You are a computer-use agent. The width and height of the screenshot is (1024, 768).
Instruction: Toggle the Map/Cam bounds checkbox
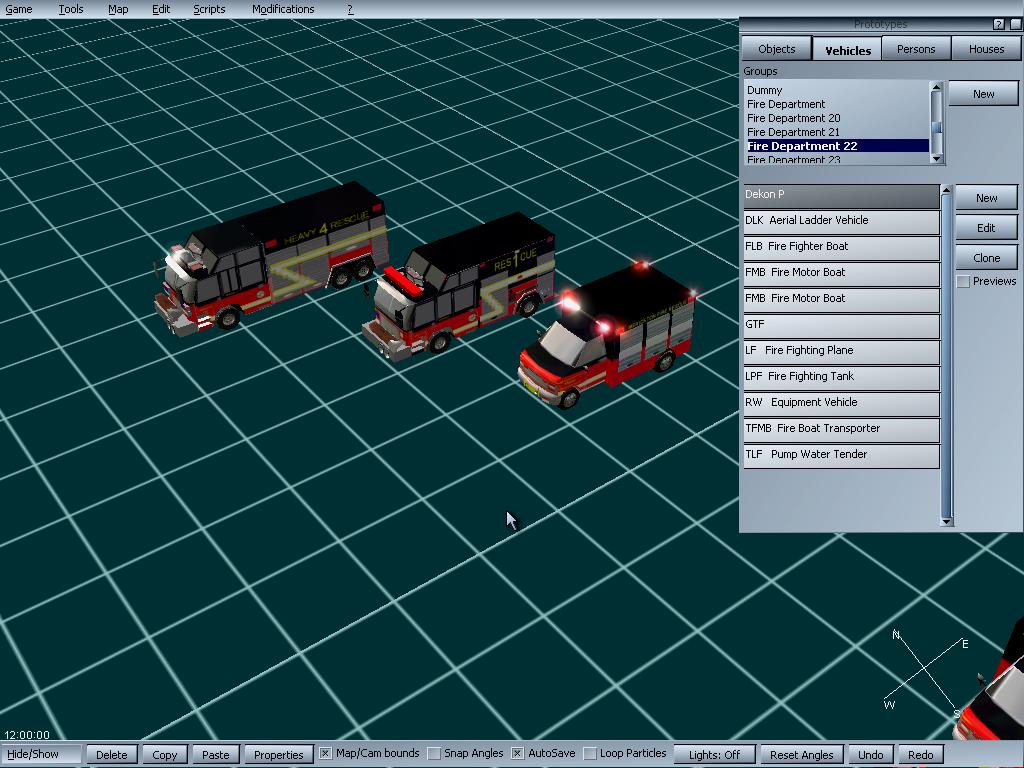coord(325,754)
